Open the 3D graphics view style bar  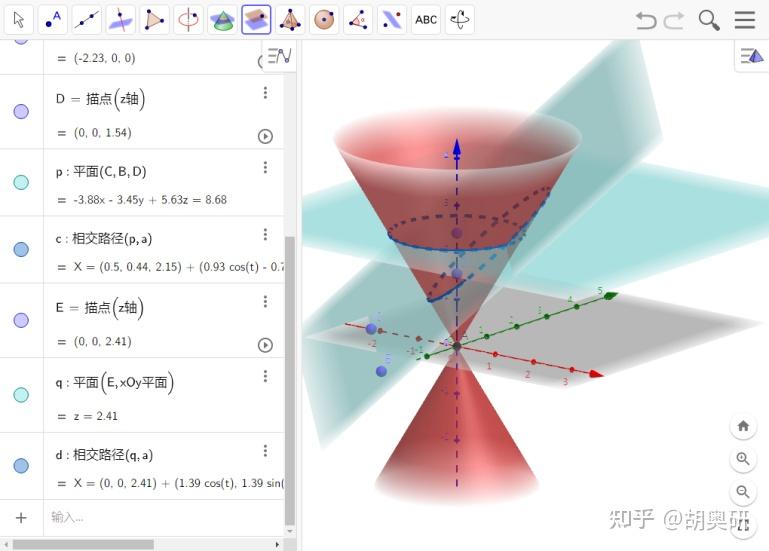click(751, 55)
